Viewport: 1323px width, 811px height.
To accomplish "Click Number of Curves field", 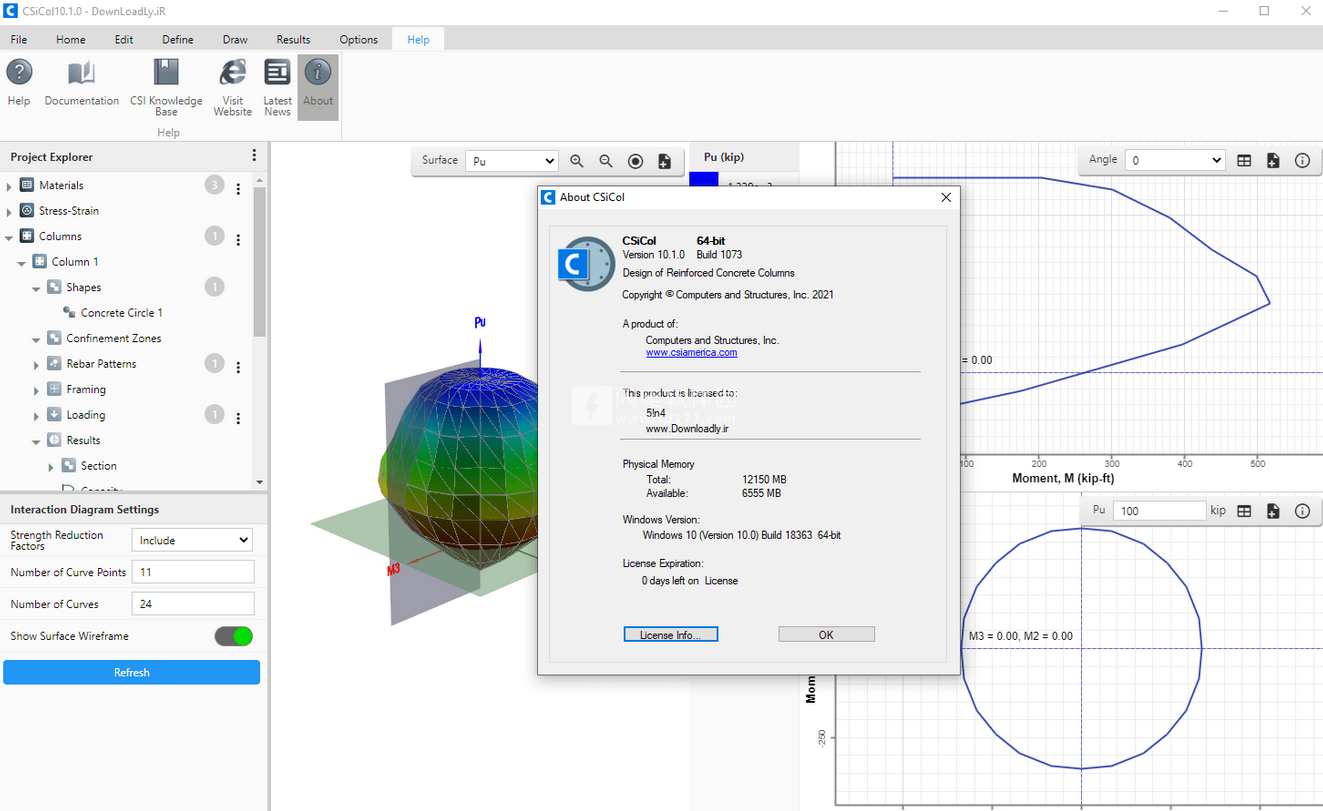I will point(193,604).
